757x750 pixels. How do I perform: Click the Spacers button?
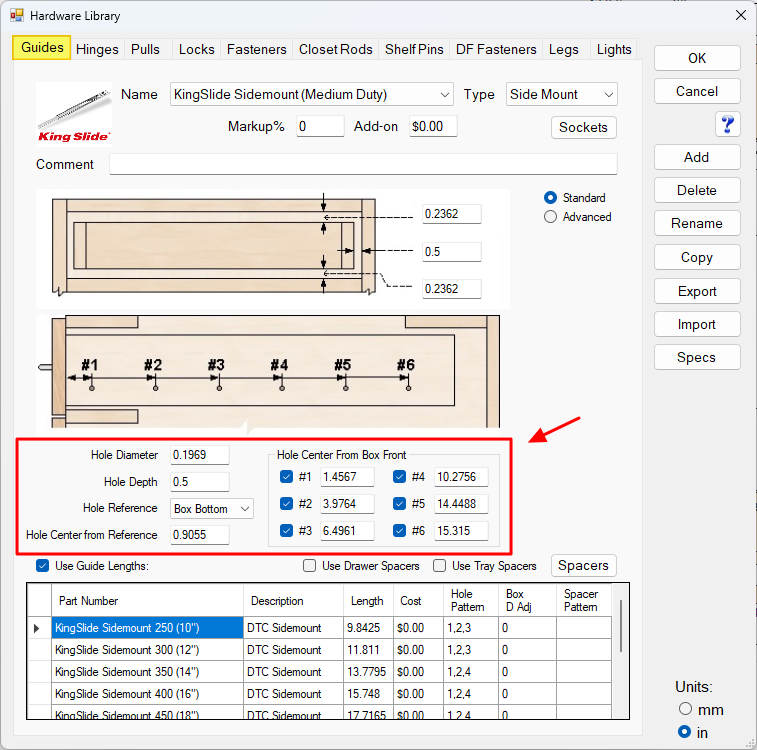[x=583, y=566]
